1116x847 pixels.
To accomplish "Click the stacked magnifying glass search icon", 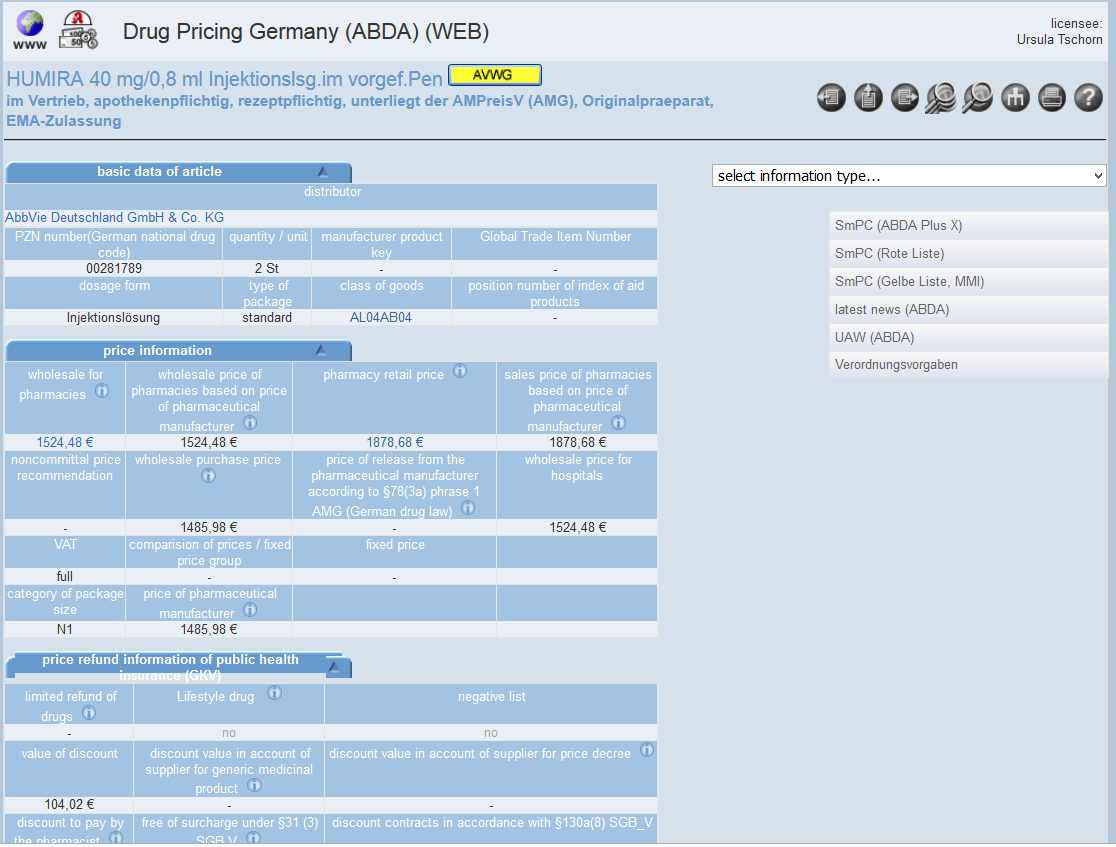I will point(941,98).
